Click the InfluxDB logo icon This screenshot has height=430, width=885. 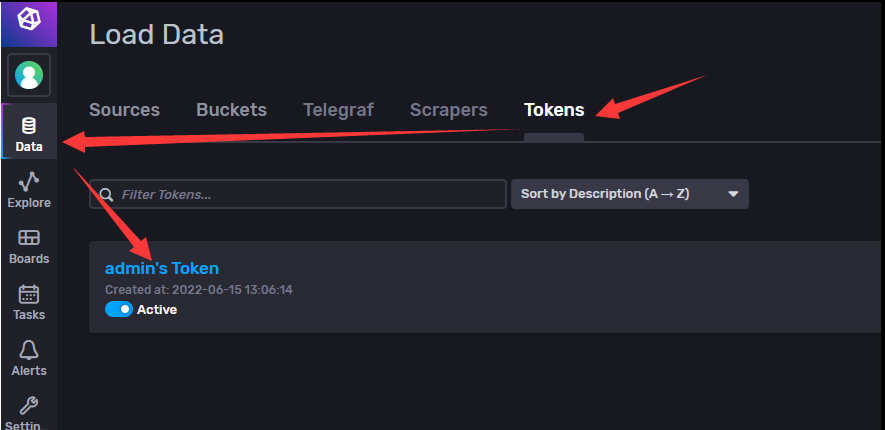29,19
